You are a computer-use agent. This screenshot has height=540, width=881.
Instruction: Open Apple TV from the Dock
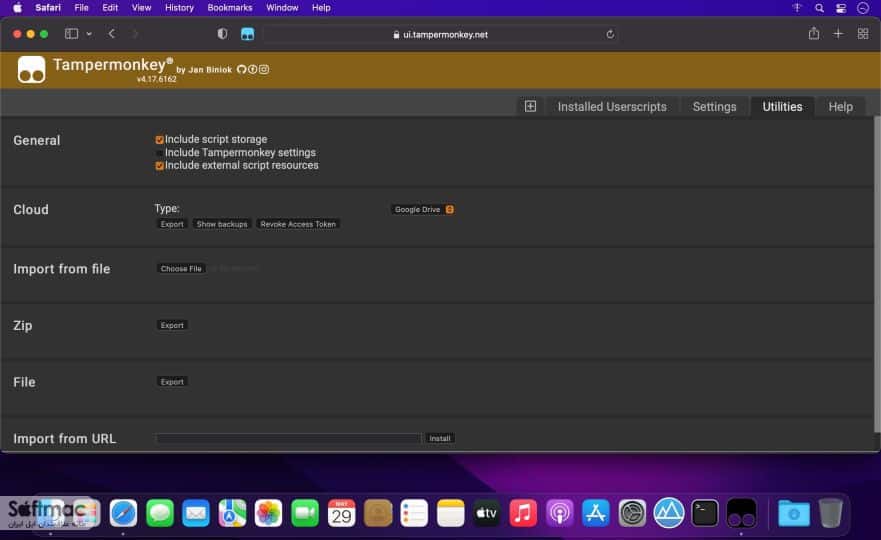(487, 512)
